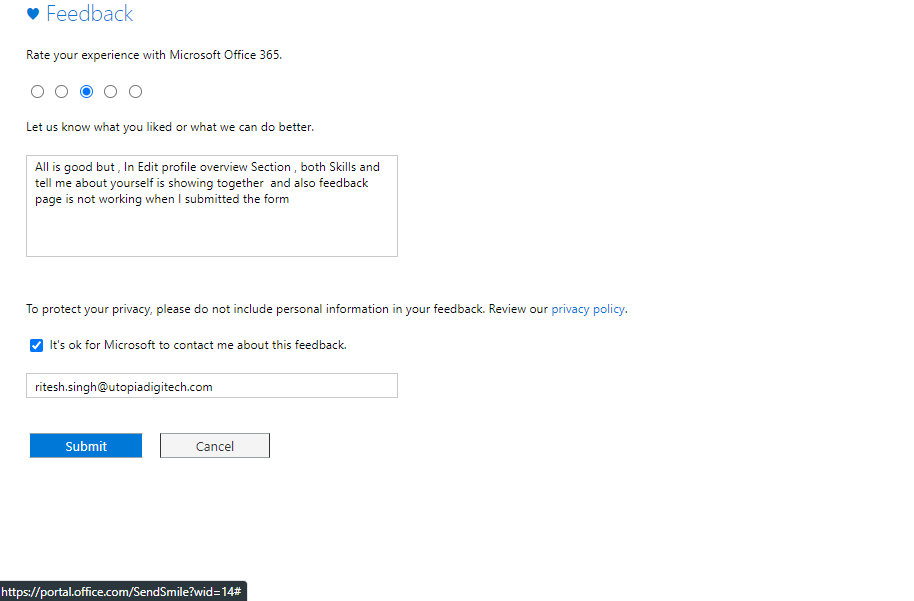The height and width of the screenshot is (601, 914).
Task: Select the fourth rating radio button
Action: coord(110,92)
